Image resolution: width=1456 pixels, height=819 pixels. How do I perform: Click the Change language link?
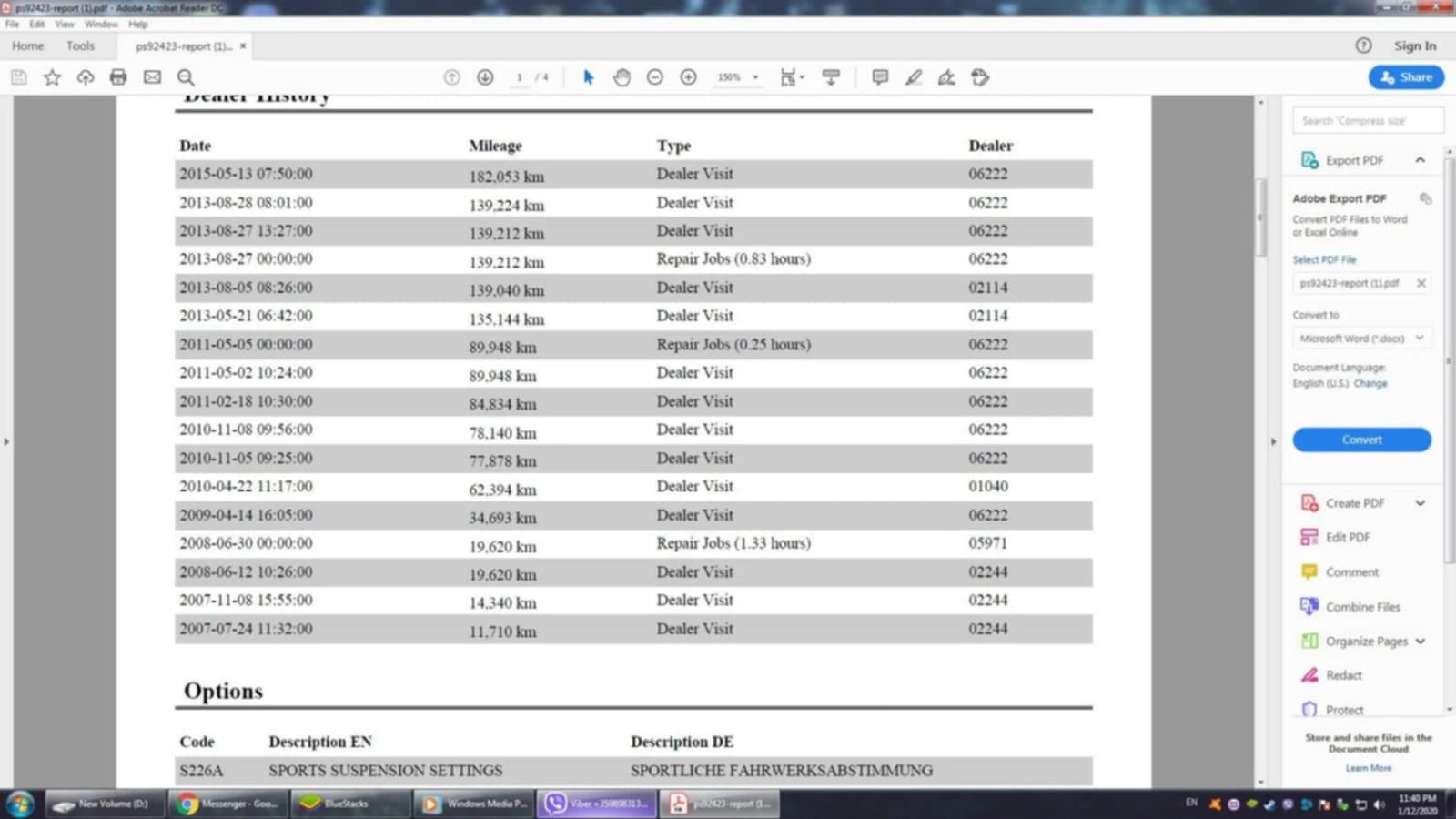coord(1370,384)
